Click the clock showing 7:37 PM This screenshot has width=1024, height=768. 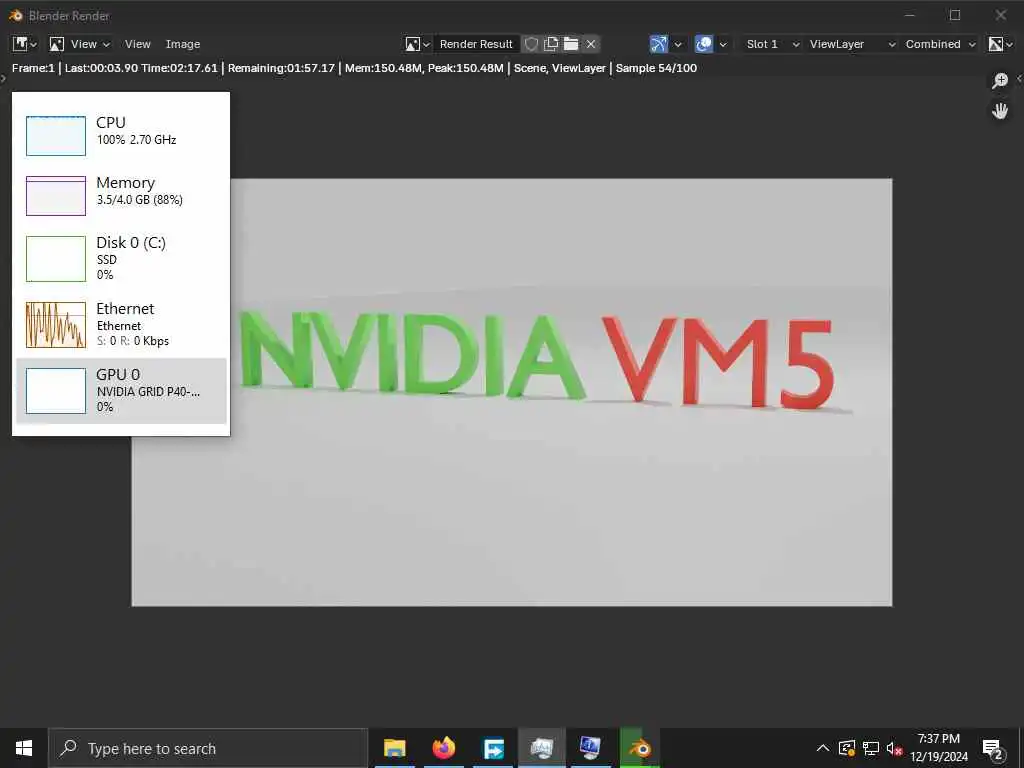click(x=939, y=748)
